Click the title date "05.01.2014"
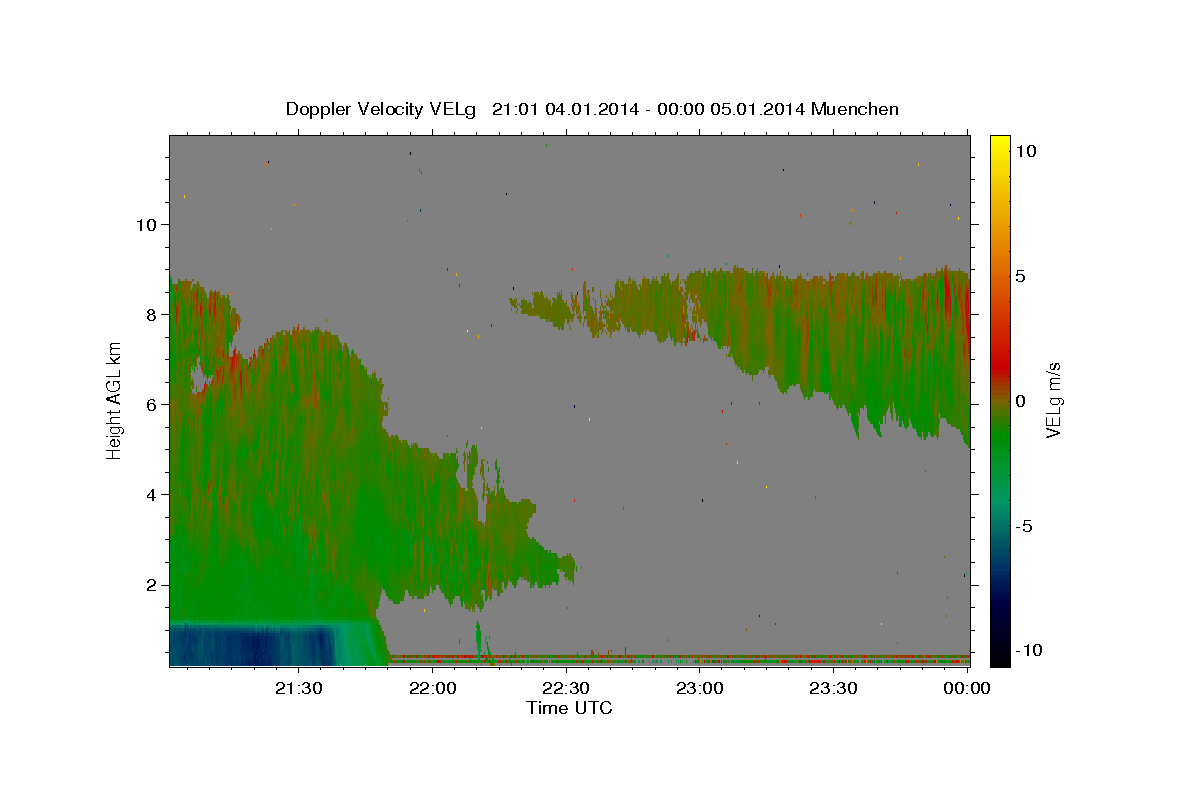1200x800 pixels. 758,109
